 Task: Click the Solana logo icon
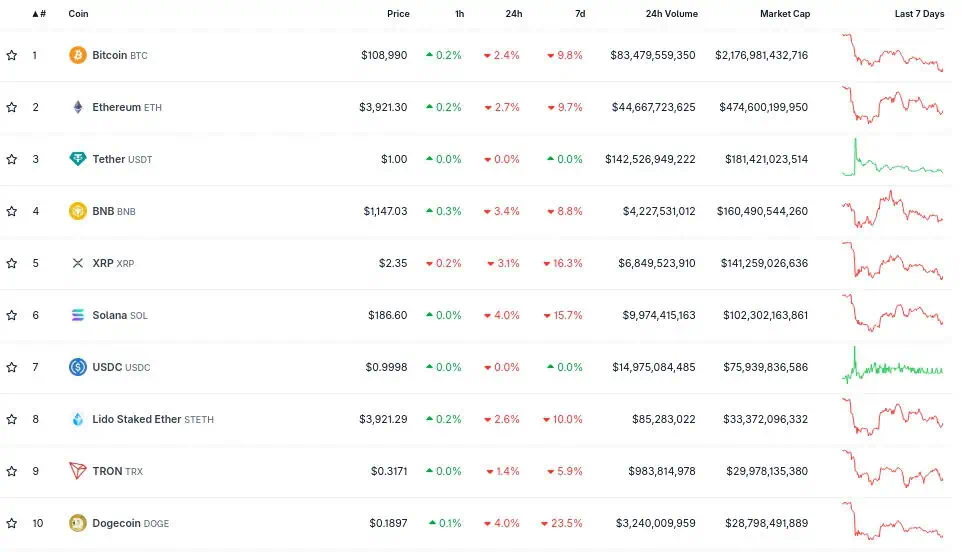tap(77, 315)
